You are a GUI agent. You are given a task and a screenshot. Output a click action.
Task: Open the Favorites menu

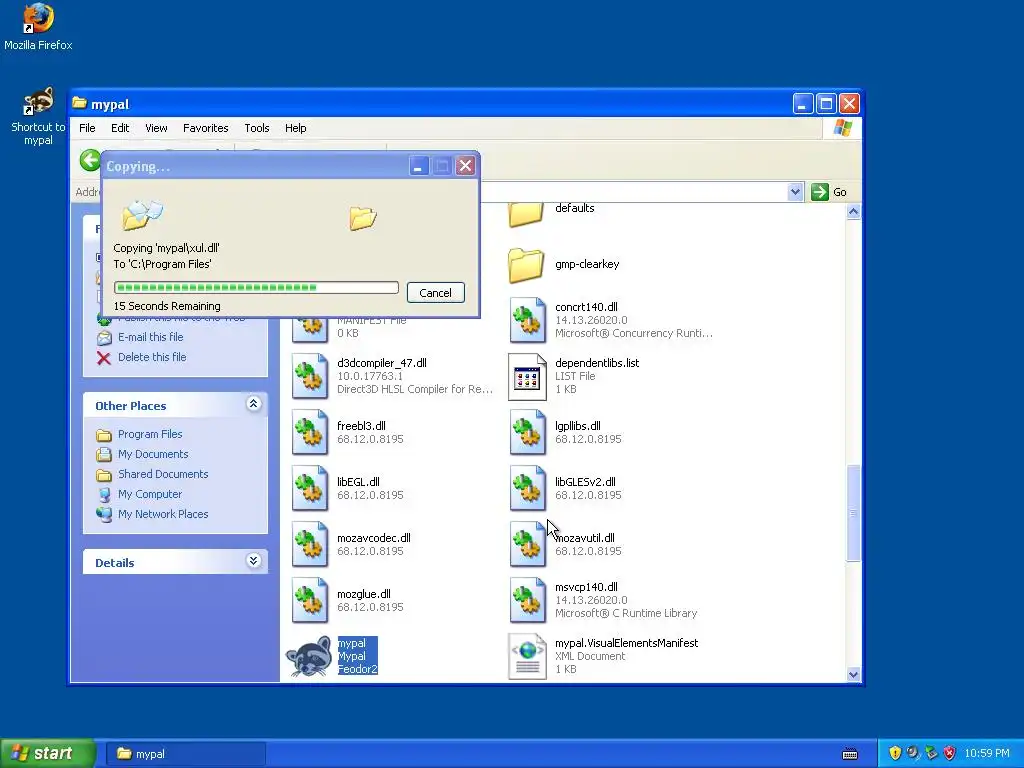206,128
